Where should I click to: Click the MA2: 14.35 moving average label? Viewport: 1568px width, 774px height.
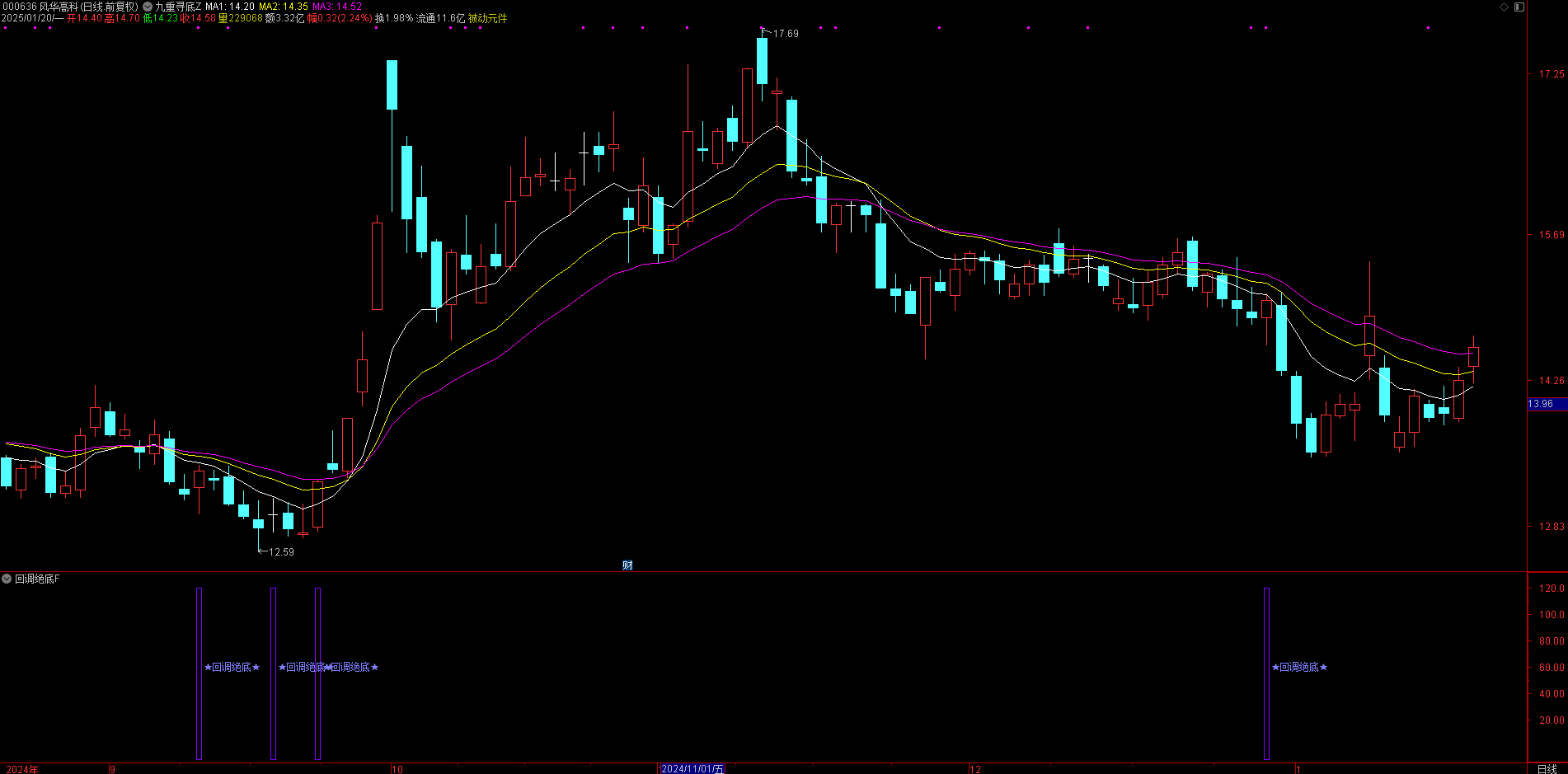(284, 7)
